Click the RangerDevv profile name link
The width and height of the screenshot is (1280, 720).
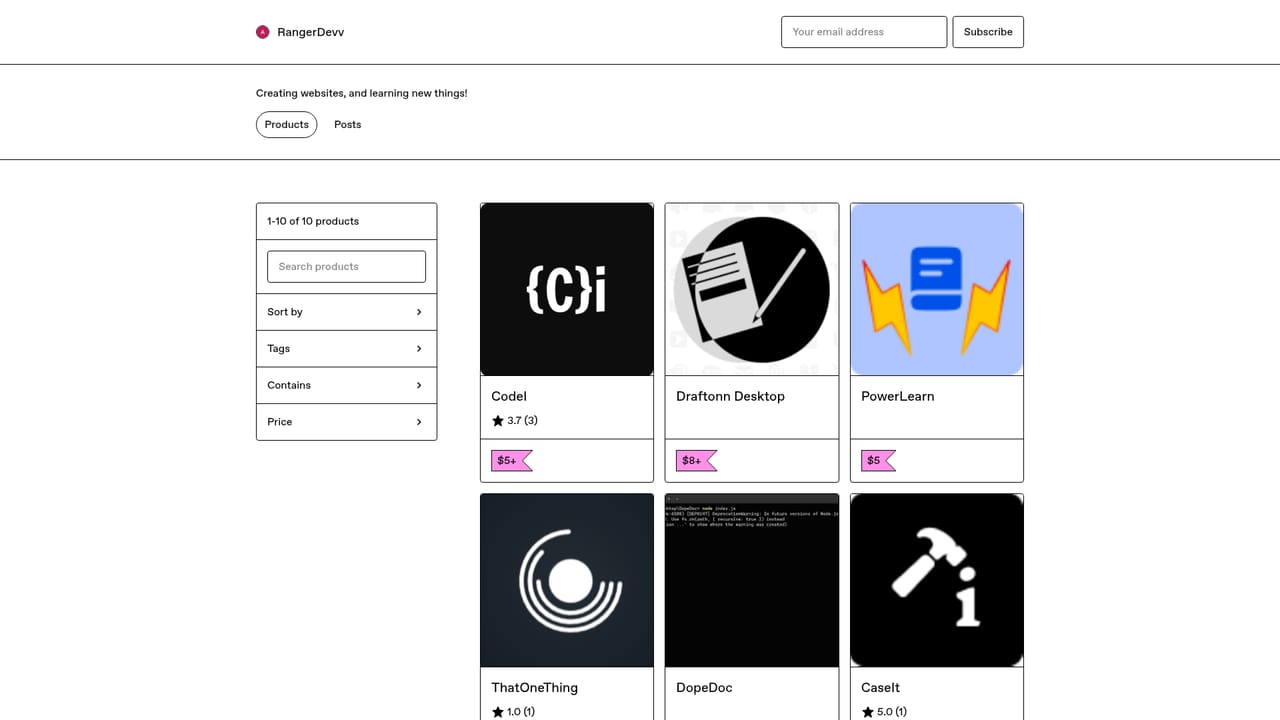pos(311,32)
